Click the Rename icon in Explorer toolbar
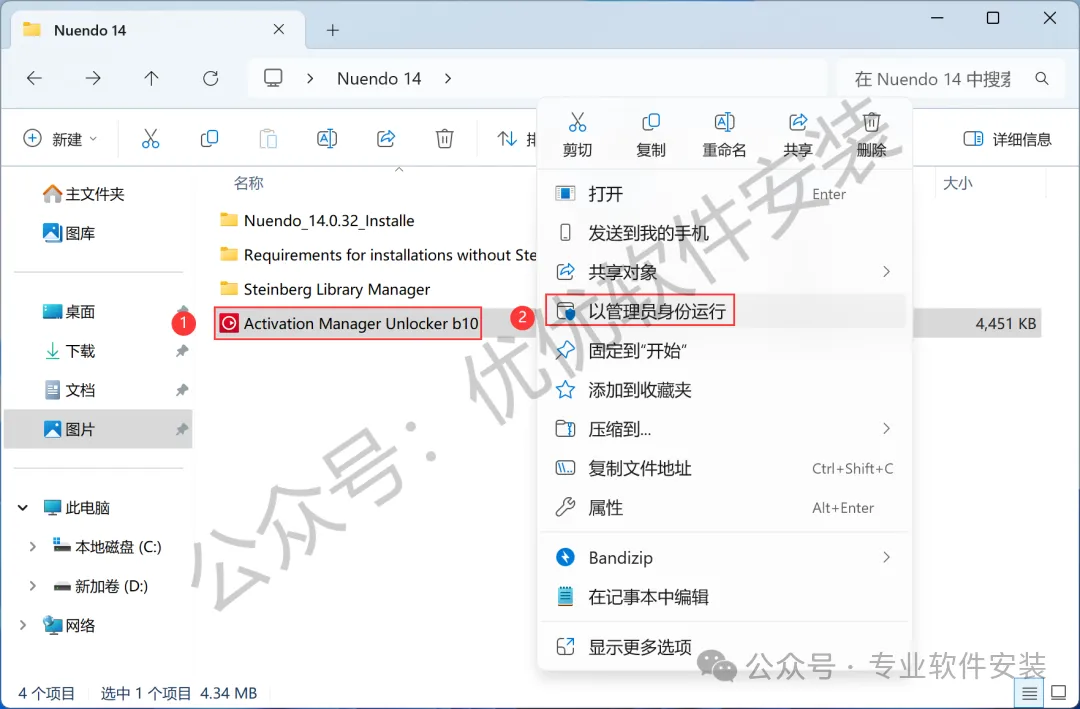Viewport: 1080px width, 709px height. click(326, 138)
